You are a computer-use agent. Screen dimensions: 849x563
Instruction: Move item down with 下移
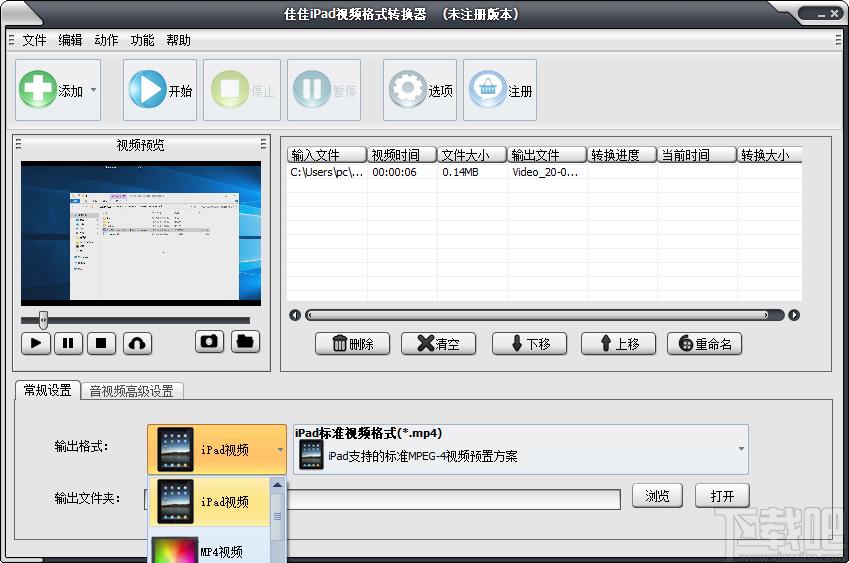click(x=530, y=344)
